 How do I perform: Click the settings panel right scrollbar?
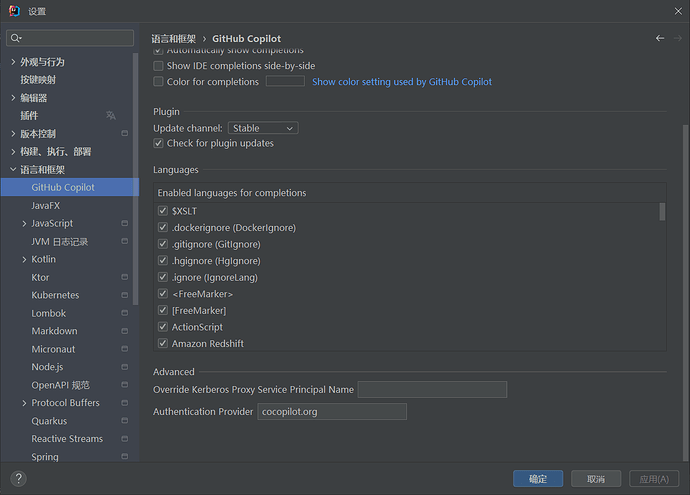[x=685, y=293]
